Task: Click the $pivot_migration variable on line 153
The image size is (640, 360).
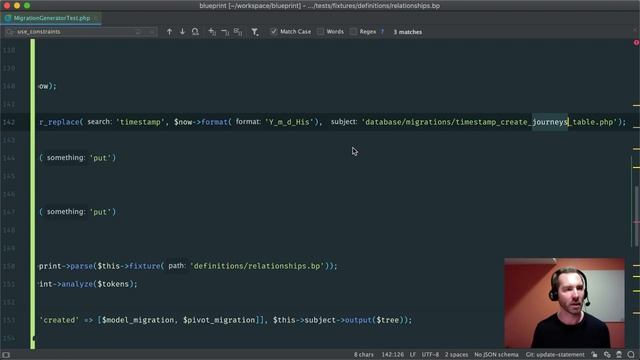Action: [x=219, y=320]
